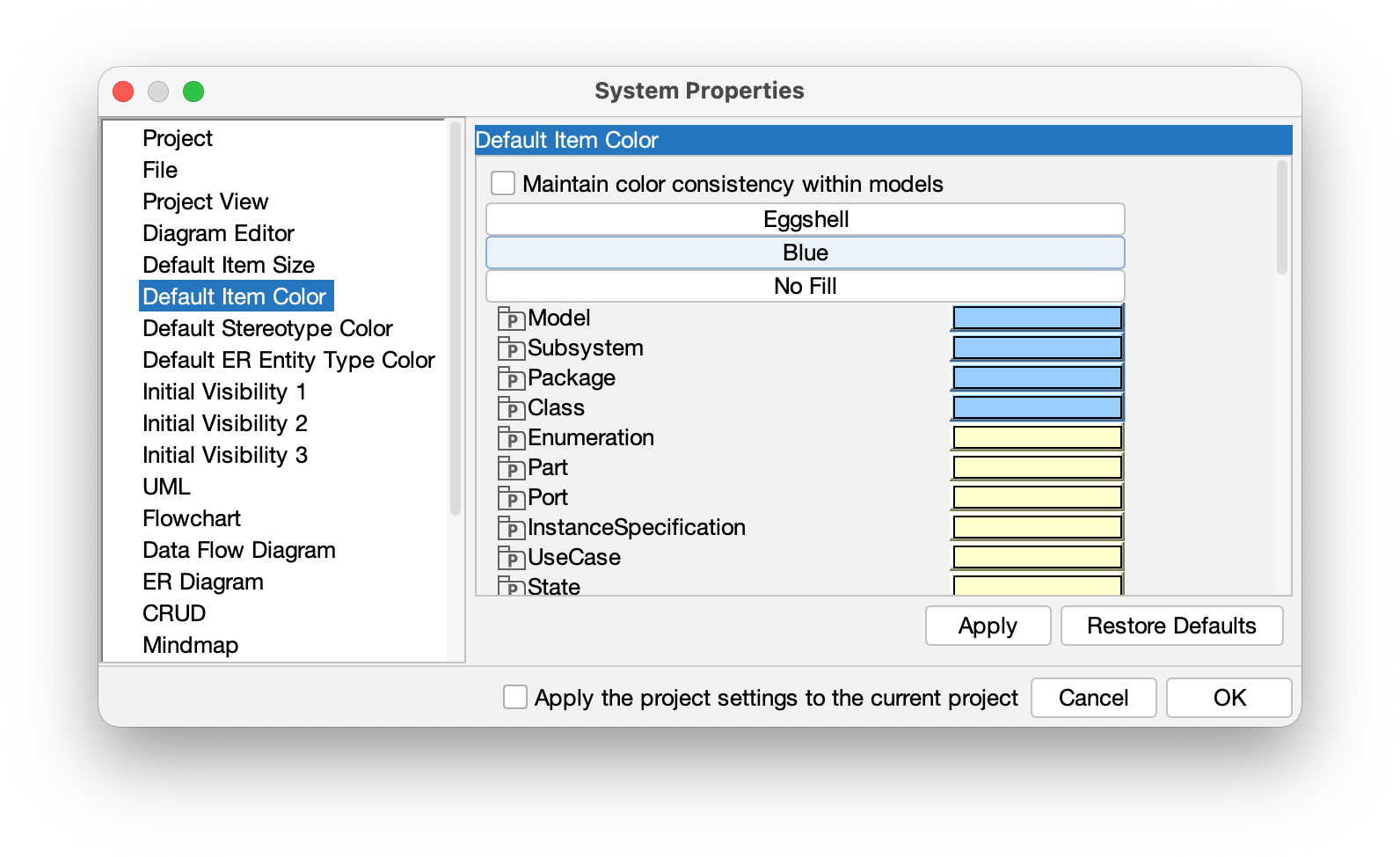The height and width of the screenshot is (857, 1400).
Task: Open the Flowchart settings section
Action: click(191, 517)
